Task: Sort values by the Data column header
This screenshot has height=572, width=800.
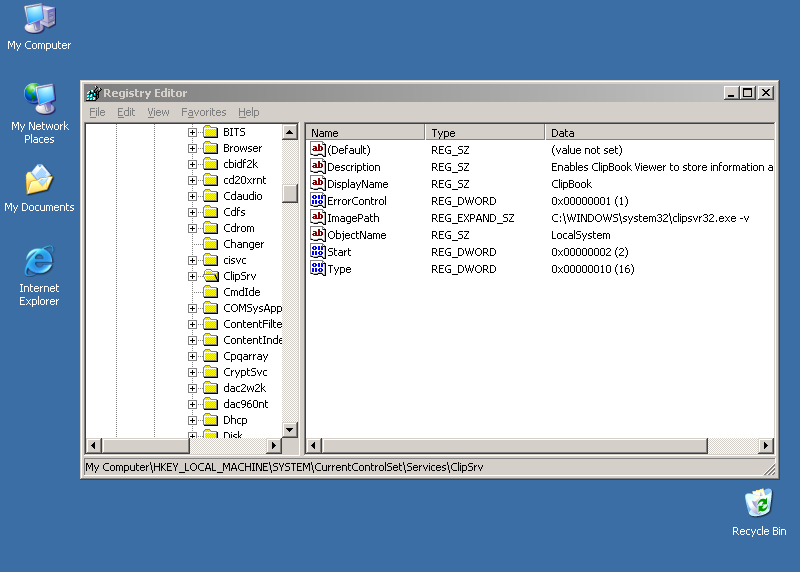Action: coord(659,133)
